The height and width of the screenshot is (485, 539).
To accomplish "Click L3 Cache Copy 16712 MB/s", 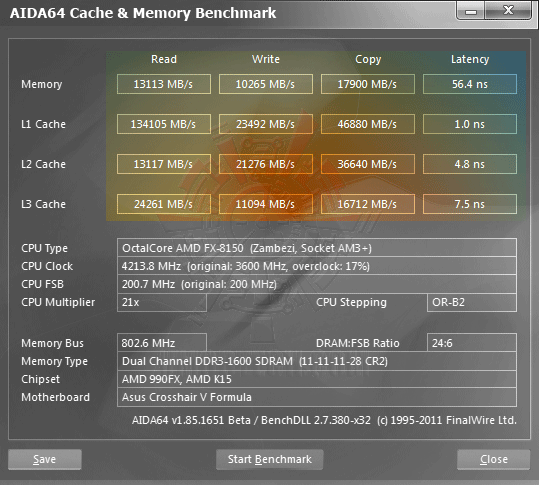I will tap(368, 204).
